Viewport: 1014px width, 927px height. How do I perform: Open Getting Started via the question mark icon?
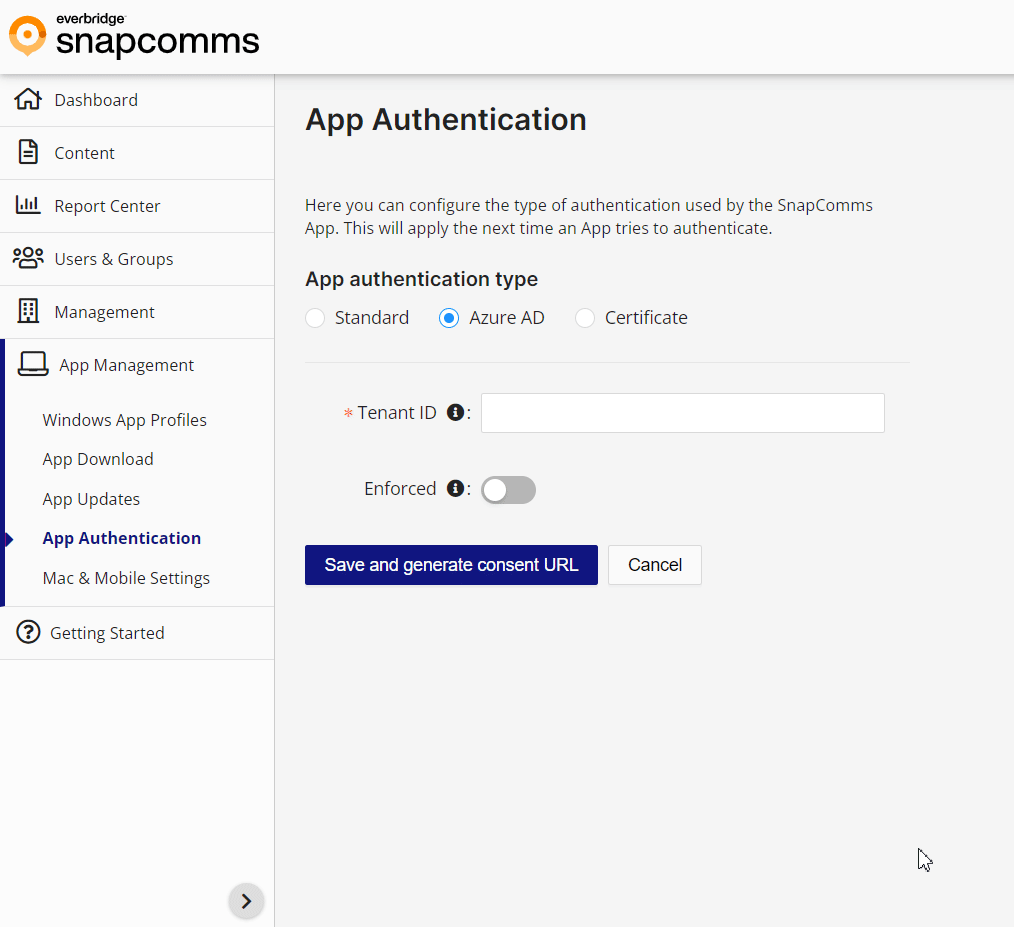click(x=28, y=632)
